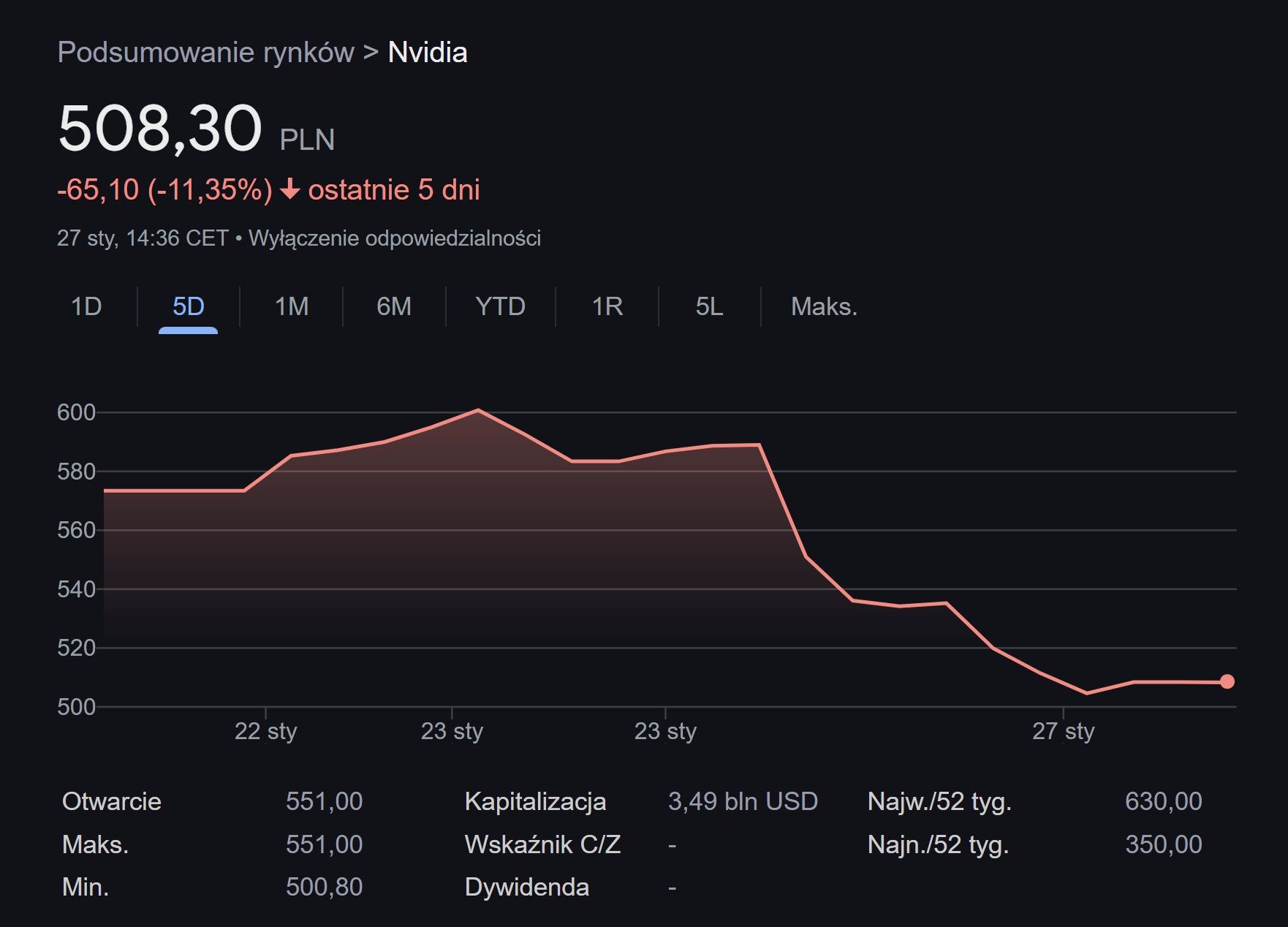Select the YTD range tab

coord(500,306)
